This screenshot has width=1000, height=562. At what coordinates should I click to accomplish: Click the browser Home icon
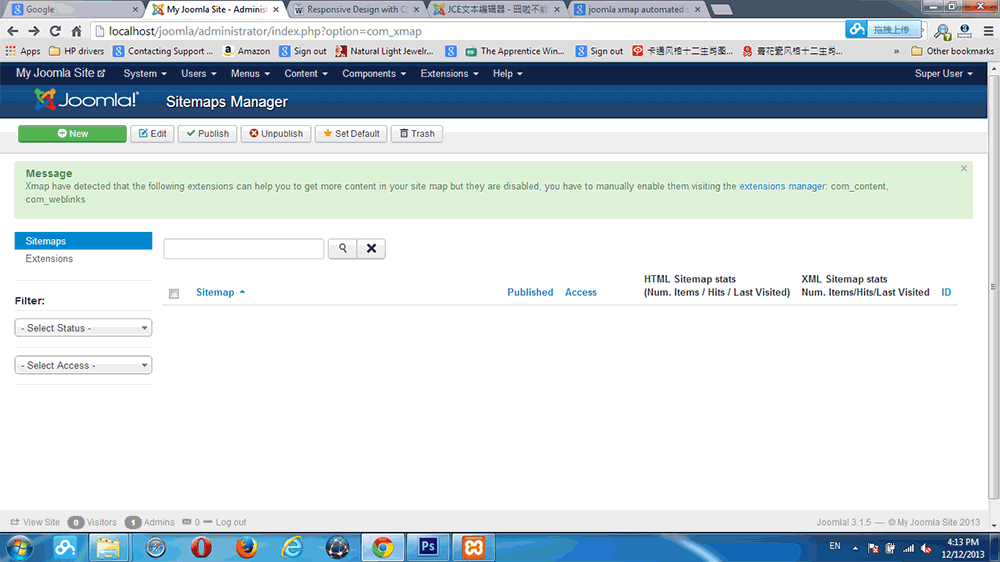pos(77,31)
